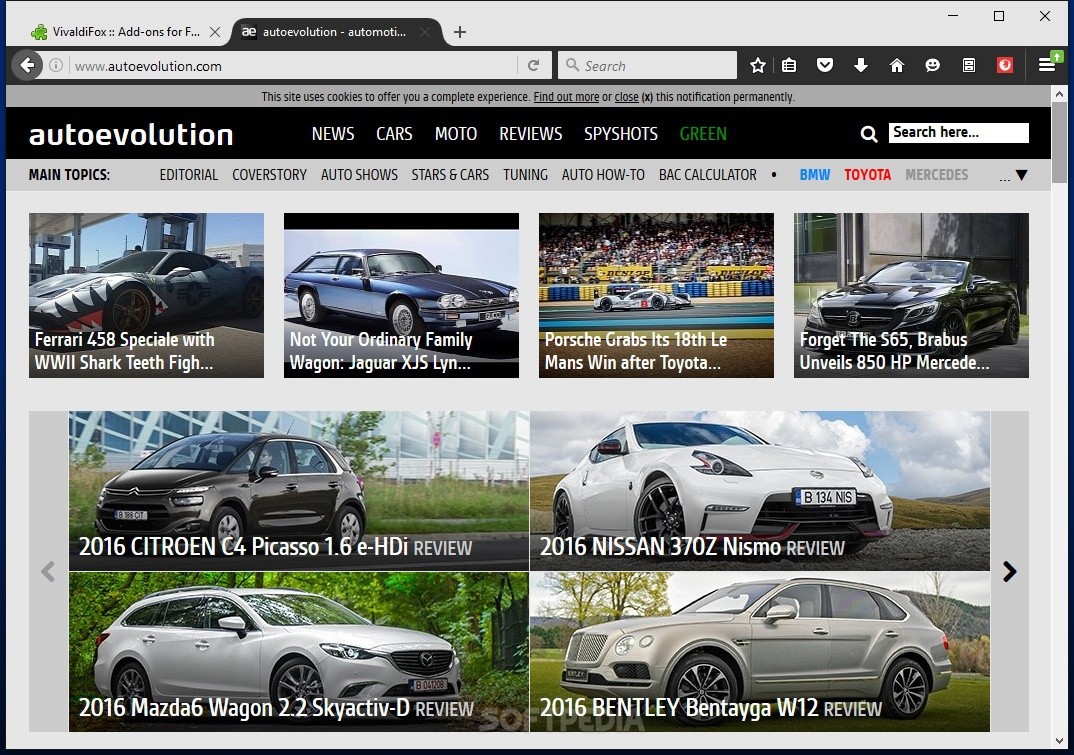Open the Mazda6 Wagon Skyactiv-D review
1074x755 pixels.
pyautogui.click(x=299, y=652)
